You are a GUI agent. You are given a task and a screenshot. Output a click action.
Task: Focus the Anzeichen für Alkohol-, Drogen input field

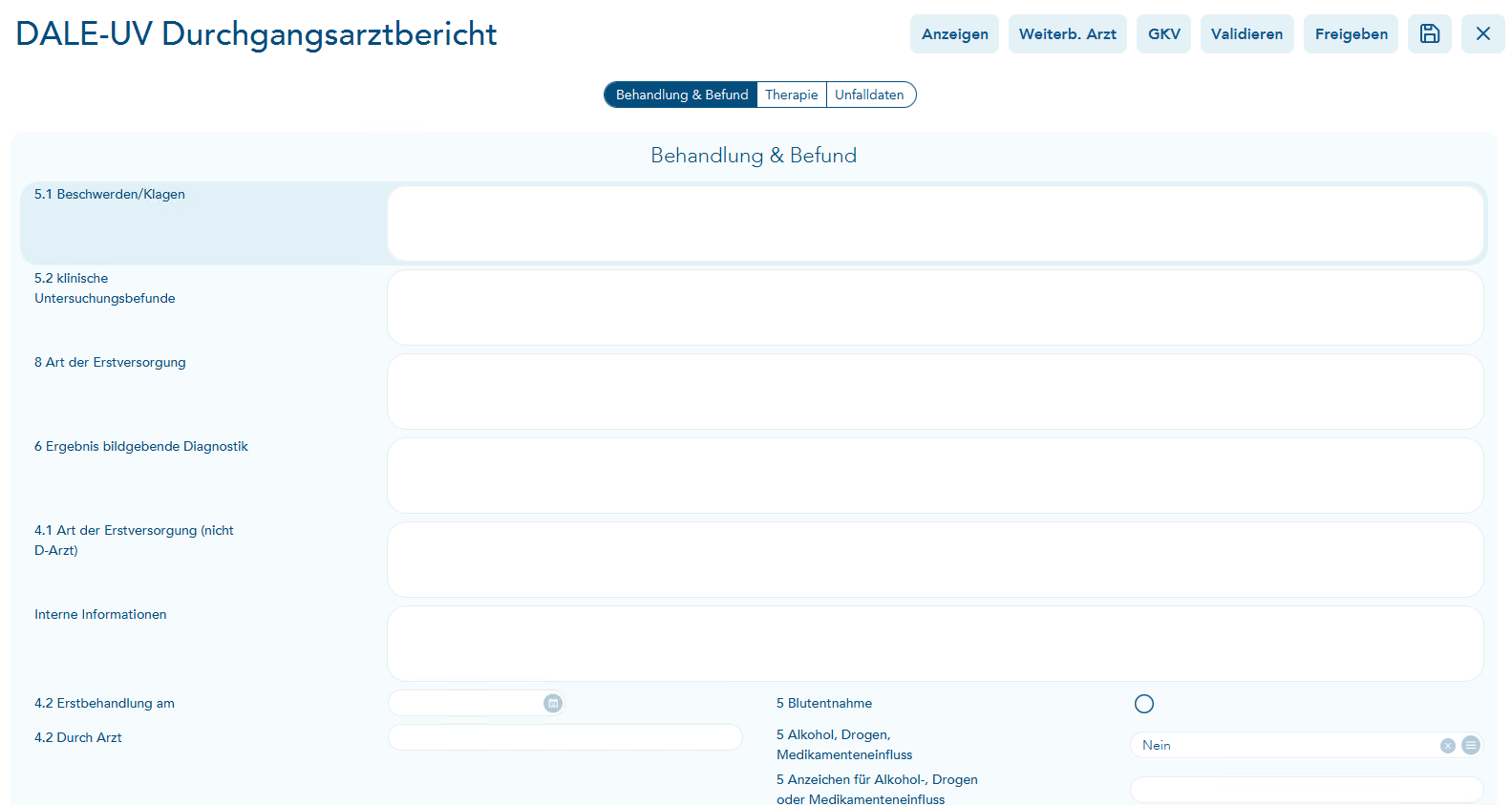pos(1306,790)
